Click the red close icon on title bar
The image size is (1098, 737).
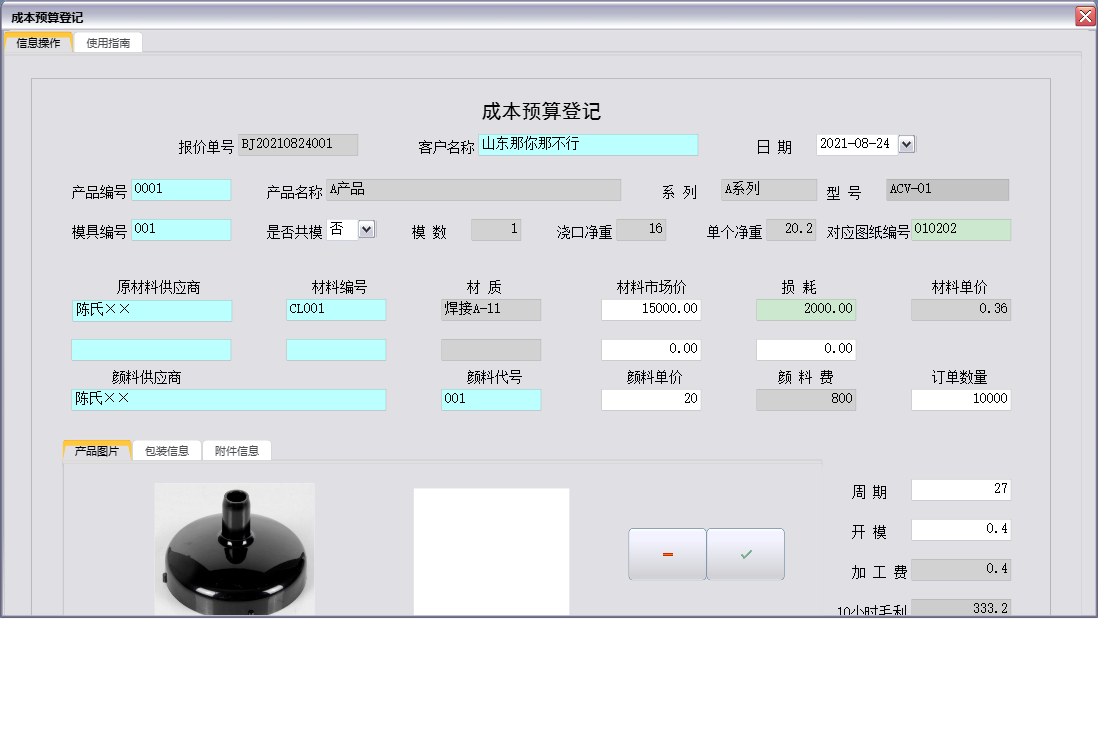click(1085, 15)
